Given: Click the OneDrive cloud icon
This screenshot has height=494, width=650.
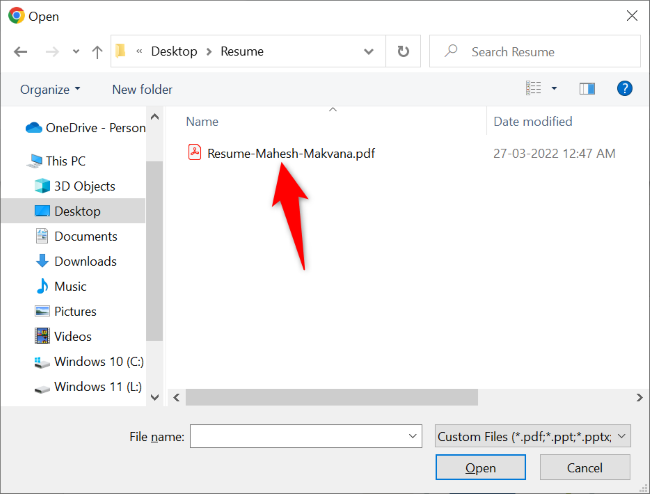Looking at the screenshot, I should [34, 128].
